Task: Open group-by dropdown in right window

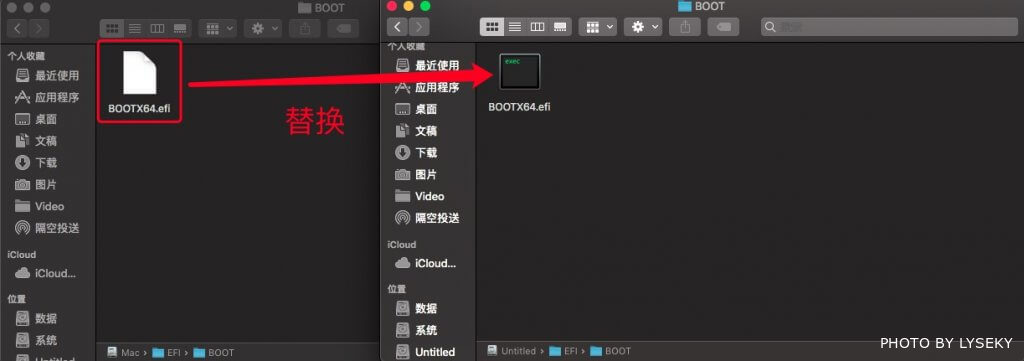Action: pyautogui.click(x=598, y=27)
